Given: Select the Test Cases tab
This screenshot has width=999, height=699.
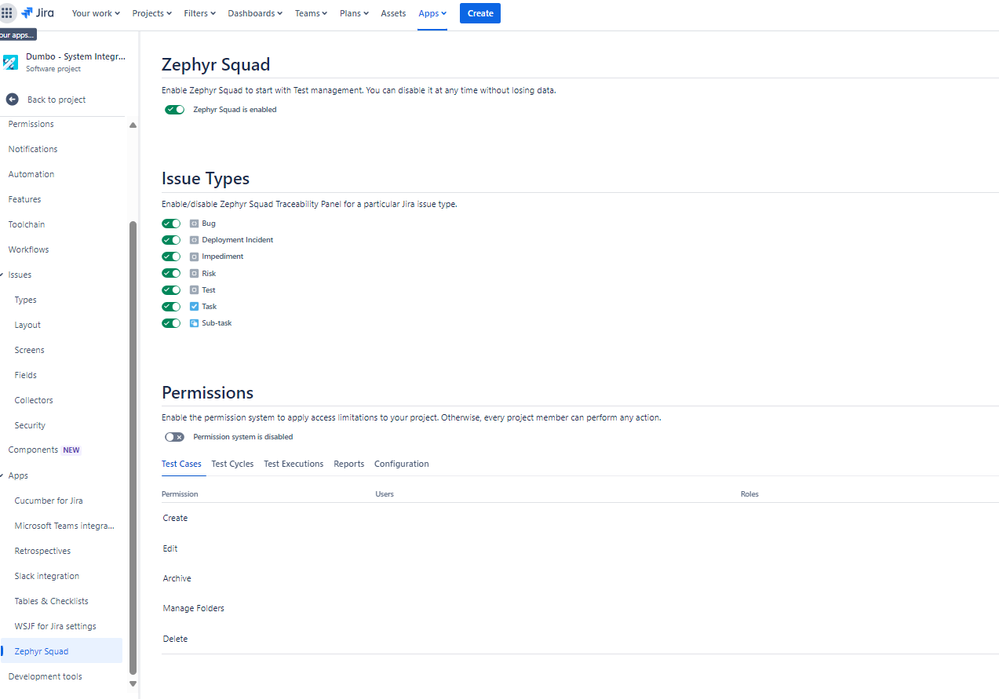Looking at the screenshot, I should pos(182,464).
